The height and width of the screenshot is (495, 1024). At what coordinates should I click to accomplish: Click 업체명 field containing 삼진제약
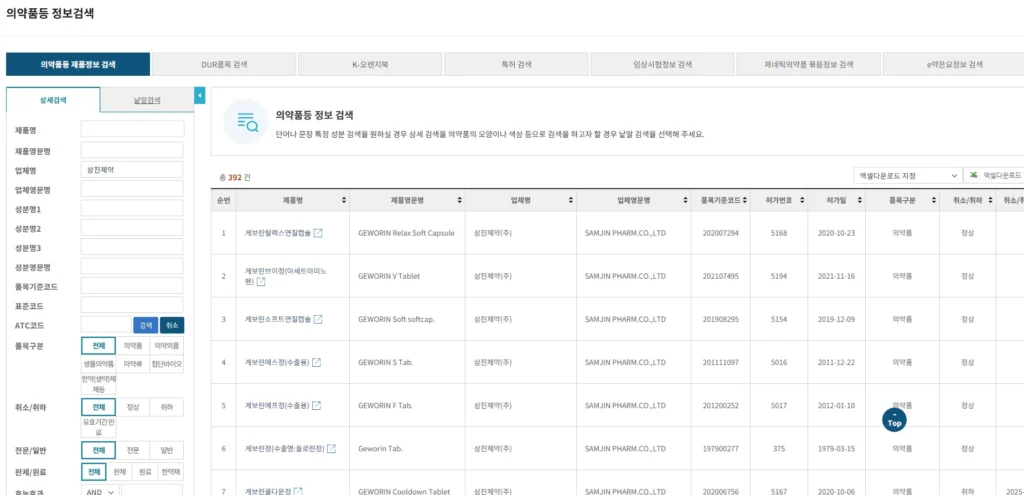tap(133, 169)
